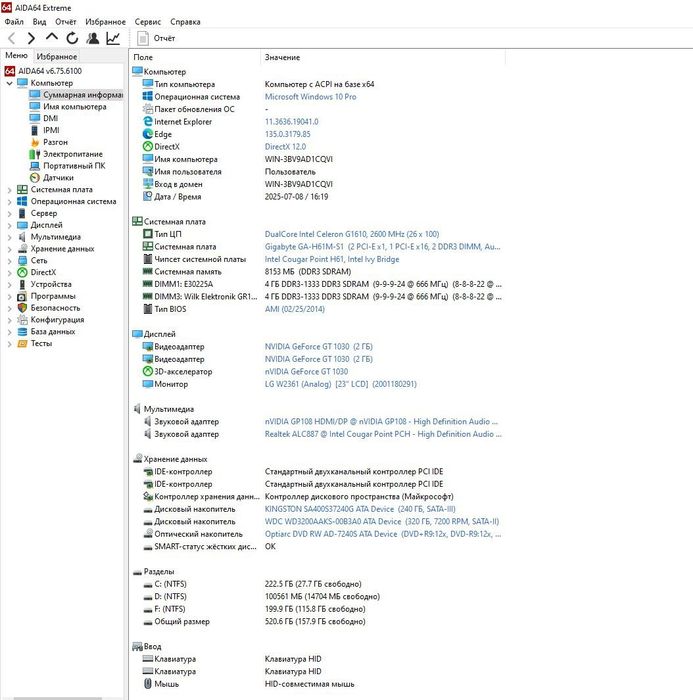Screen dimensions: 693x700
Task: Expand the Мультимедиа tree node
Action: click(9, 237)
